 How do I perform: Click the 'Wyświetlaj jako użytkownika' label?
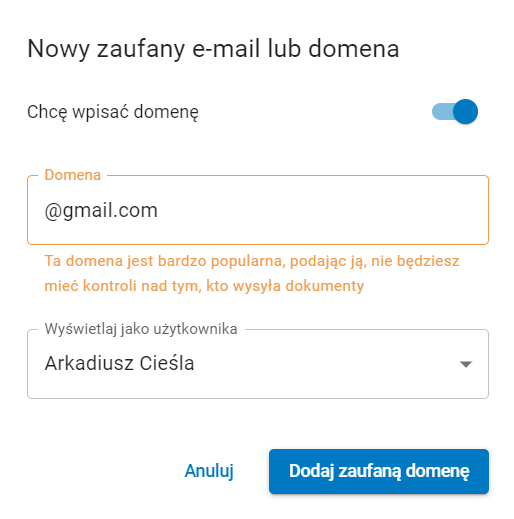point(141,329)
